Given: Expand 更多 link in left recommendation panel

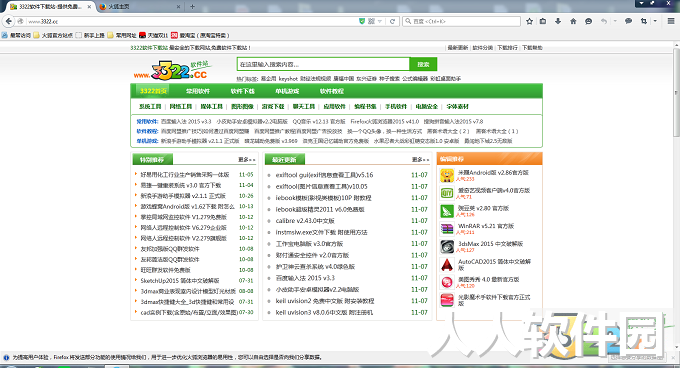Looking at the screenshot, I should tap(246, 160).
